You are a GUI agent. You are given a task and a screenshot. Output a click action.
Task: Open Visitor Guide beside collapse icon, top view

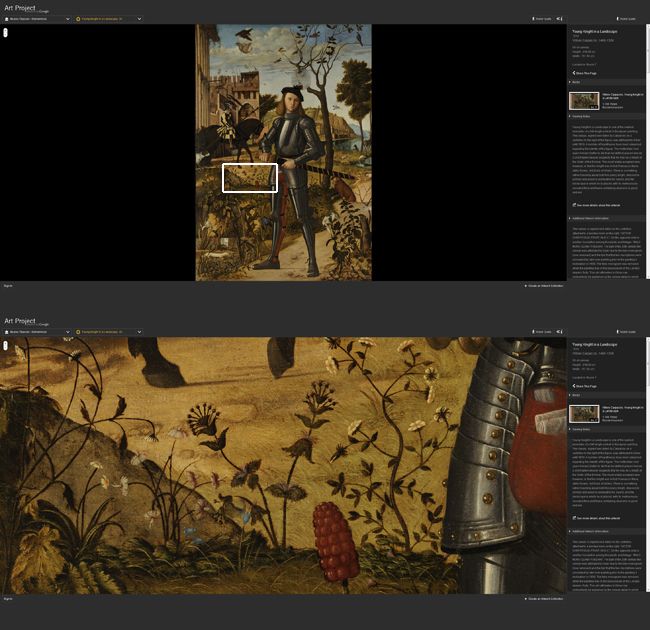click(542, 19)
